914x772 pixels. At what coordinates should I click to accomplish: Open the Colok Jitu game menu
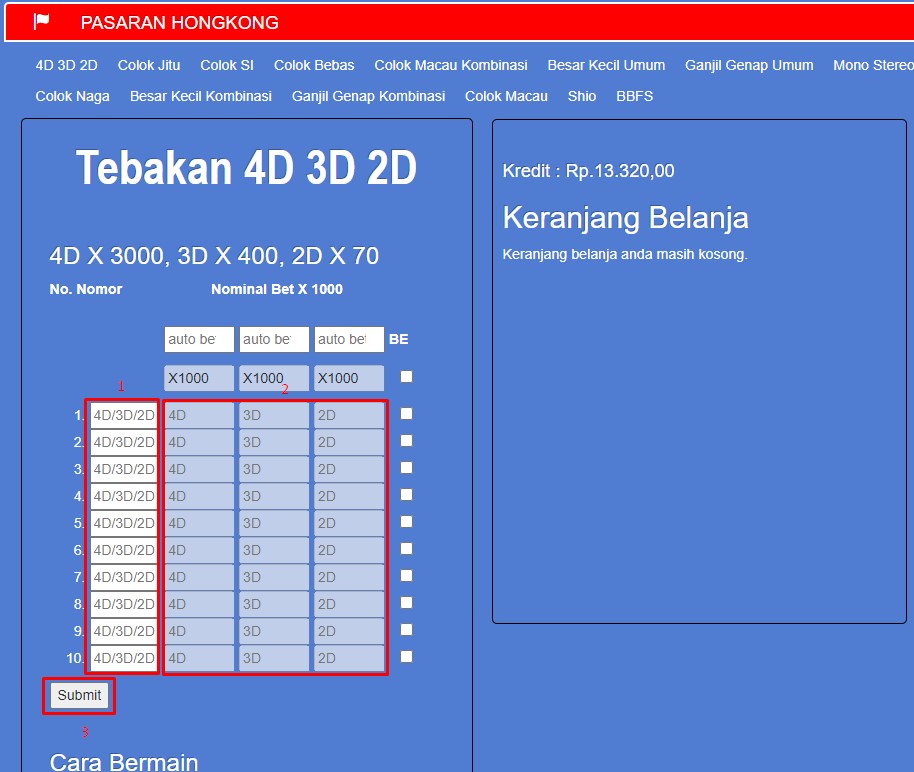pyautogui.click(x=148, y=65)
